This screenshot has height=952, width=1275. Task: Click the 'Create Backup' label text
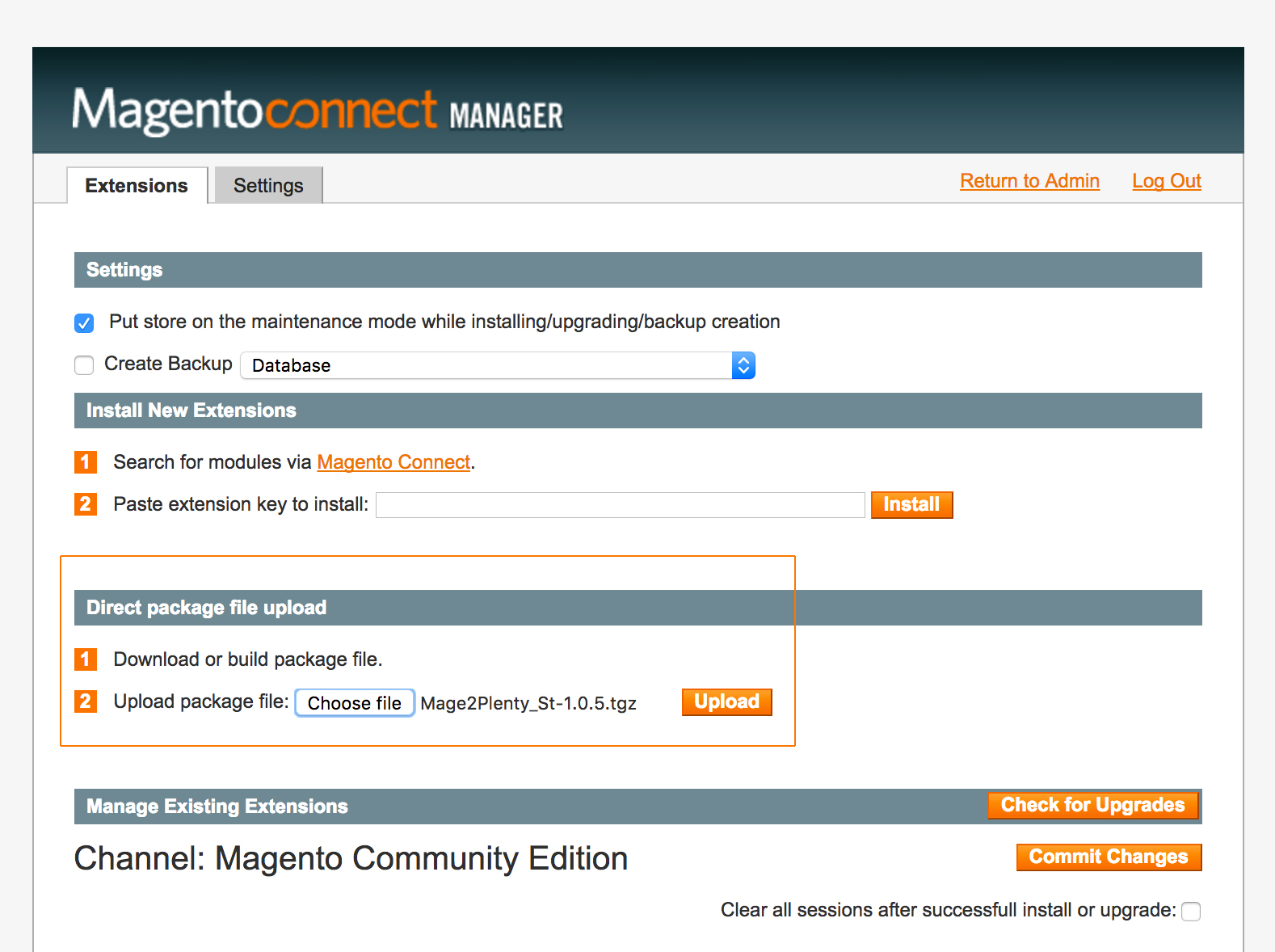tap(168, 364)
